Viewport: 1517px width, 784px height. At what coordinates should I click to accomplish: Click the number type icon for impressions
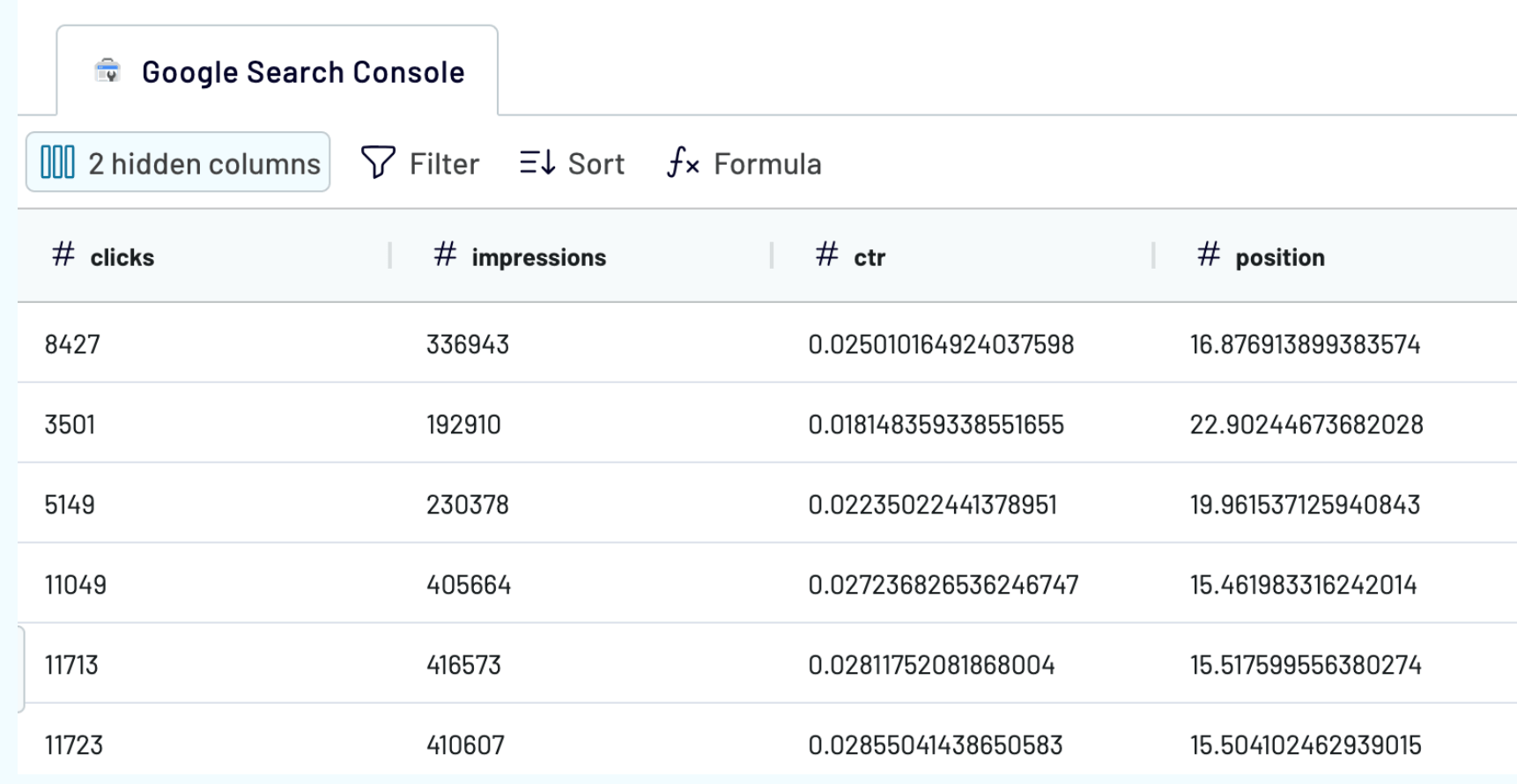coord(445,255)
